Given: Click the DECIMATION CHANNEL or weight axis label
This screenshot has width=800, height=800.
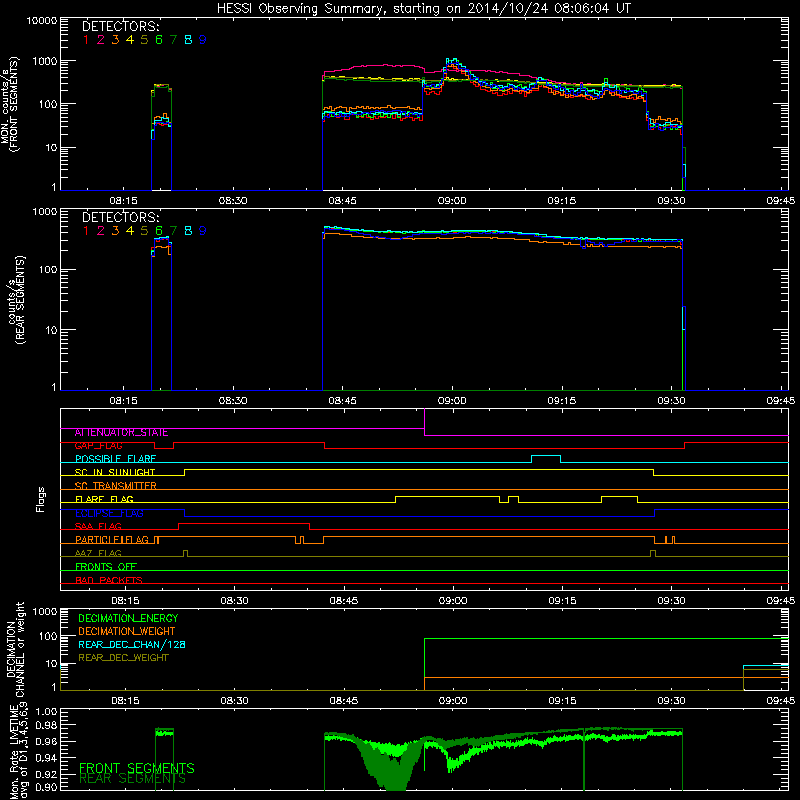Looking at the screenshot, I should tap(14, 649).
